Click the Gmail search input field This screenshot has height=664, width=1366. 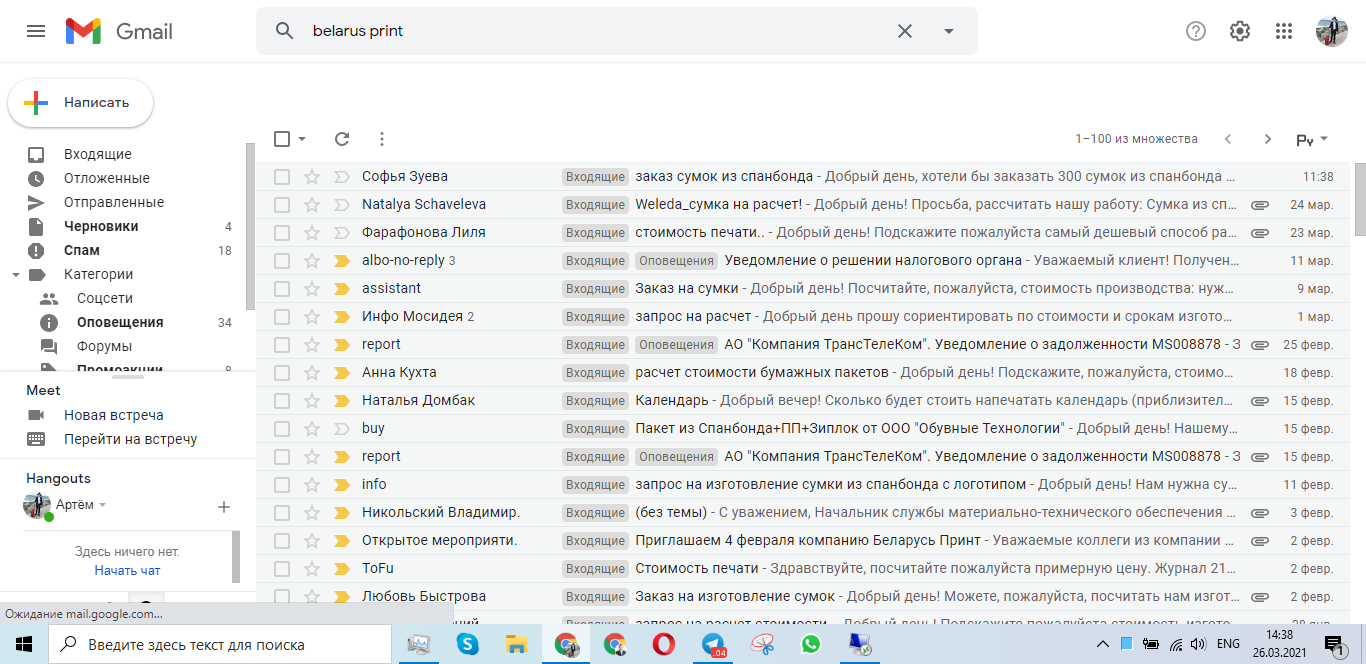[600, 31]
